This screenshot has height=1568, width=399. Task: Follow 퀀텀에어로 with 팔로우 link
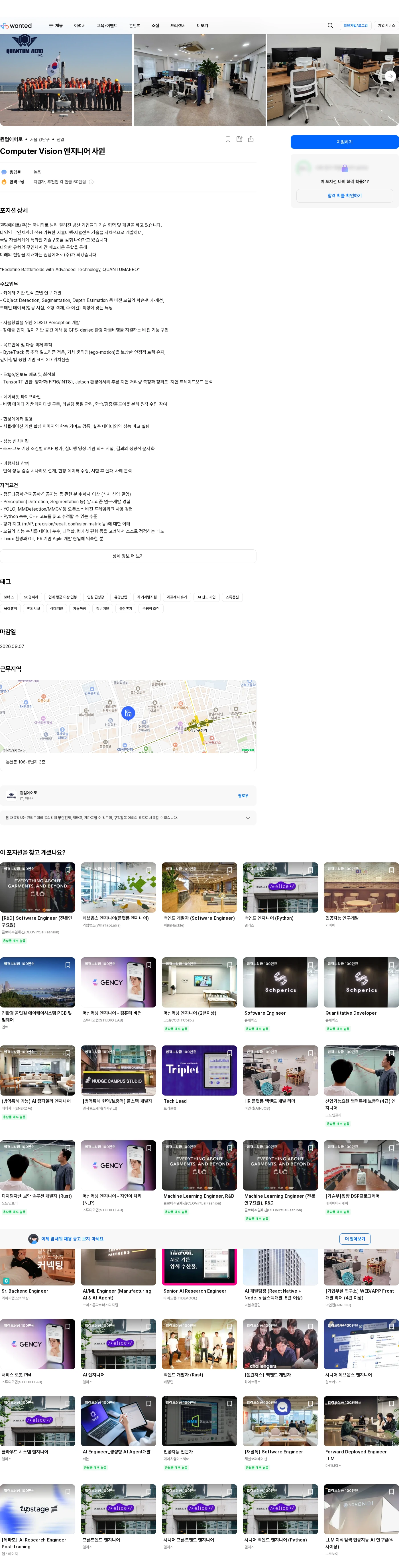point(243,796)
